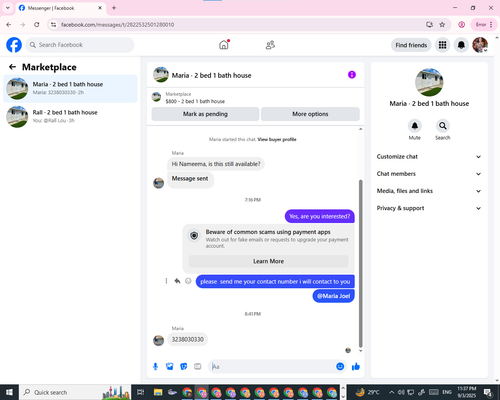Open the $800 - 2 bed 1 bath house listing
The image size is (500, 400).
tap(195, 101)
